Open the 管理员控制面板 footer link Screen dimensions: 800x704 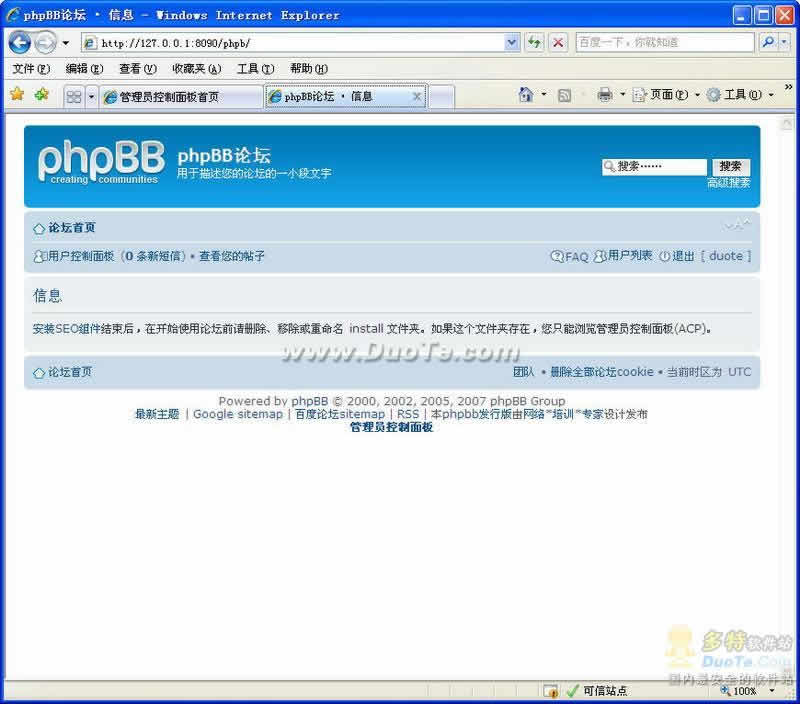[x=391, y=427]
